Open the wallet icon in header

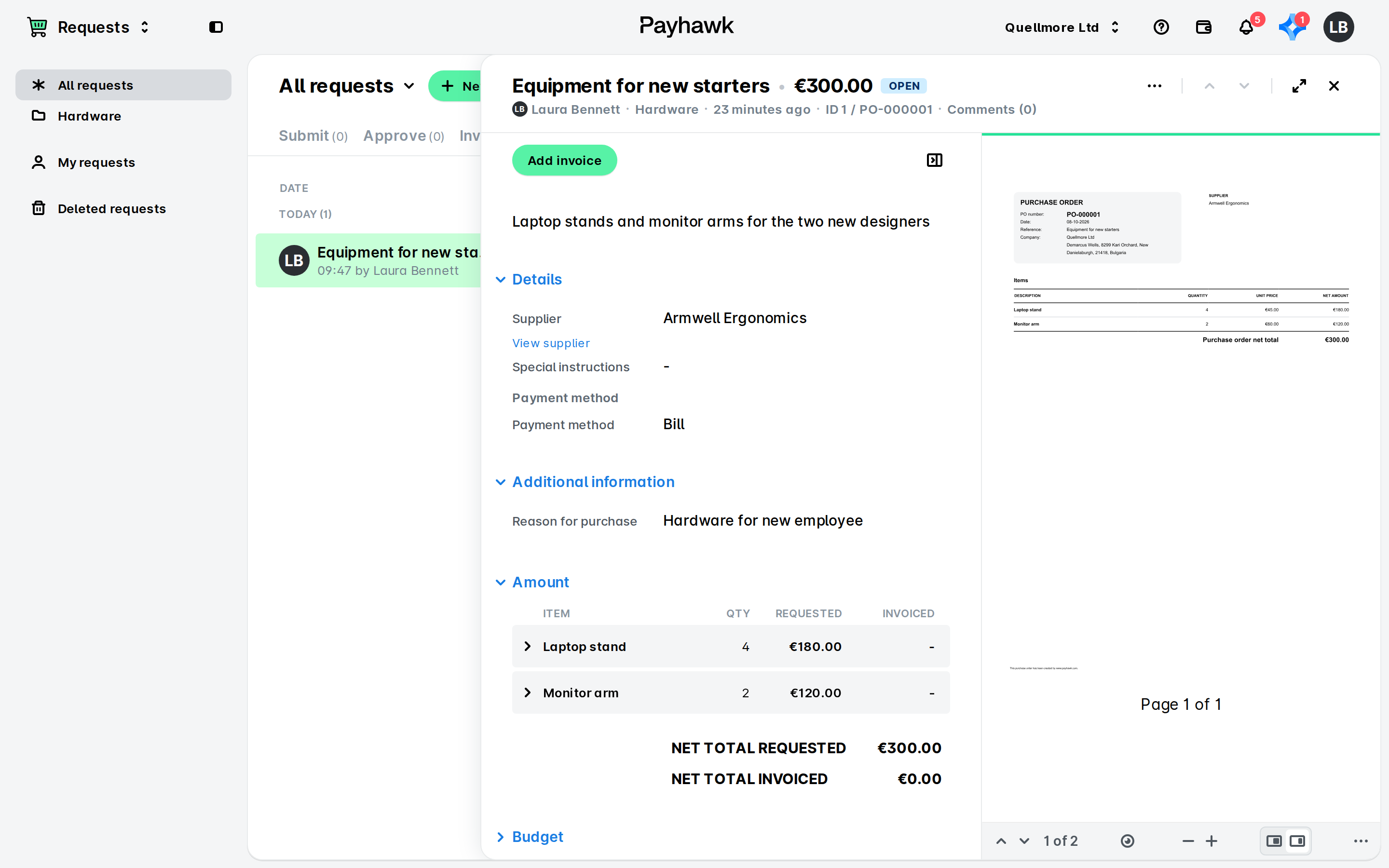[x=1204, y=27]
